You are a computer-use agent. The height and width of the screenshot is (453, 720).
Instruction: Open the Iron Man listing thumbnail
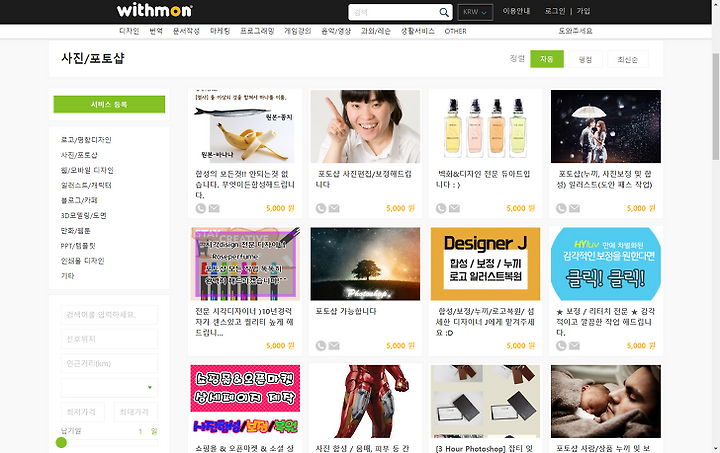click(365, 402)
